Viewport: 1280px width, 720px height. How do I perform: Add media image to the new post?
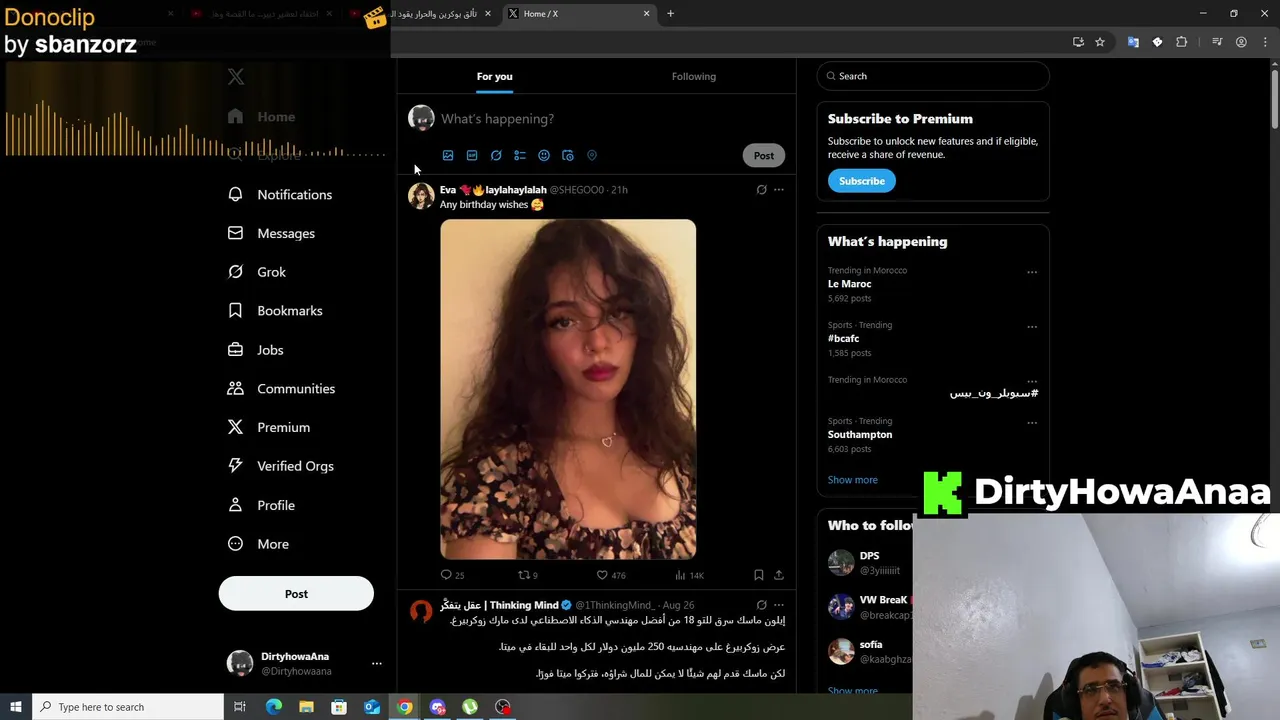pyautogui.click(x=448, y=156)
